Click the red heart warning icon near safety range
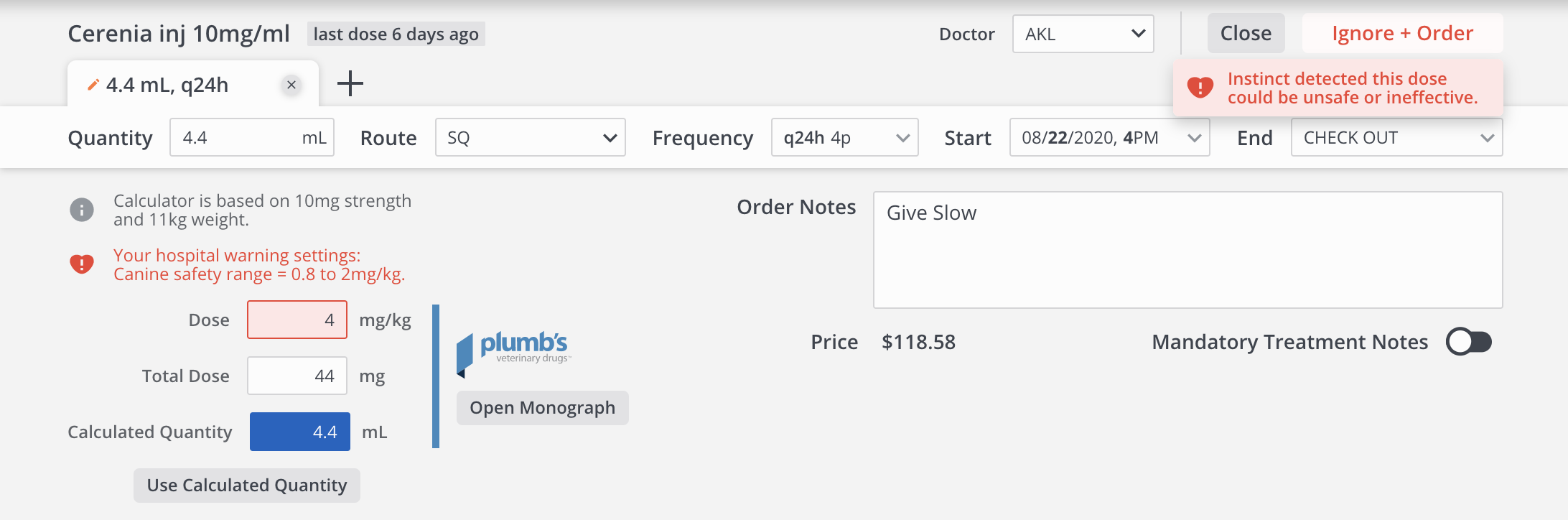 (x=82, y=264)
